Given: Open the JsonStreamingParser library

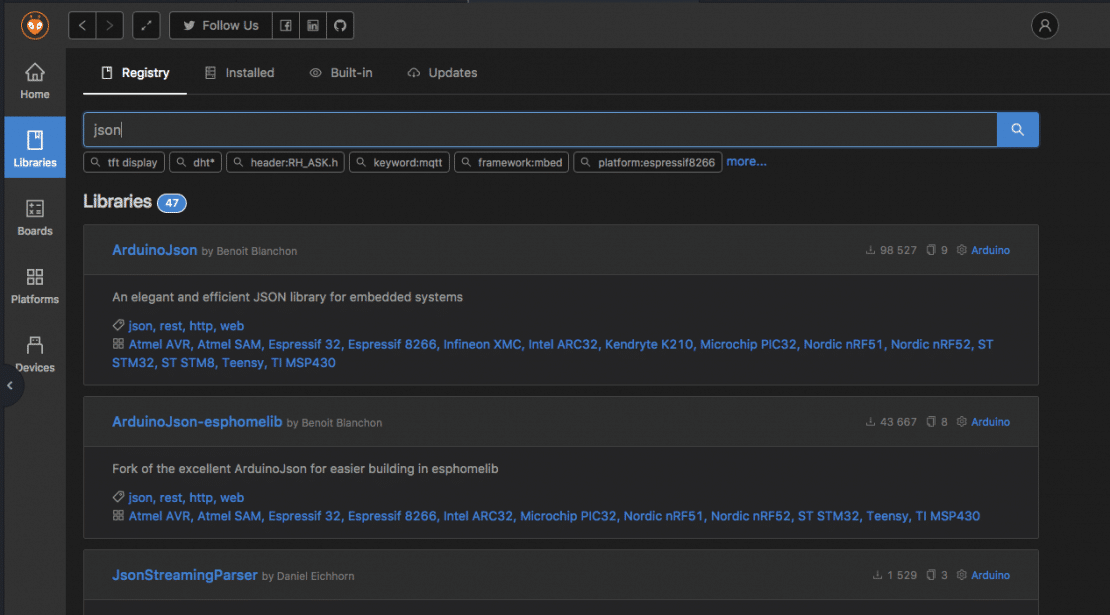Looking at the screenshot, I should click(185, 575).
